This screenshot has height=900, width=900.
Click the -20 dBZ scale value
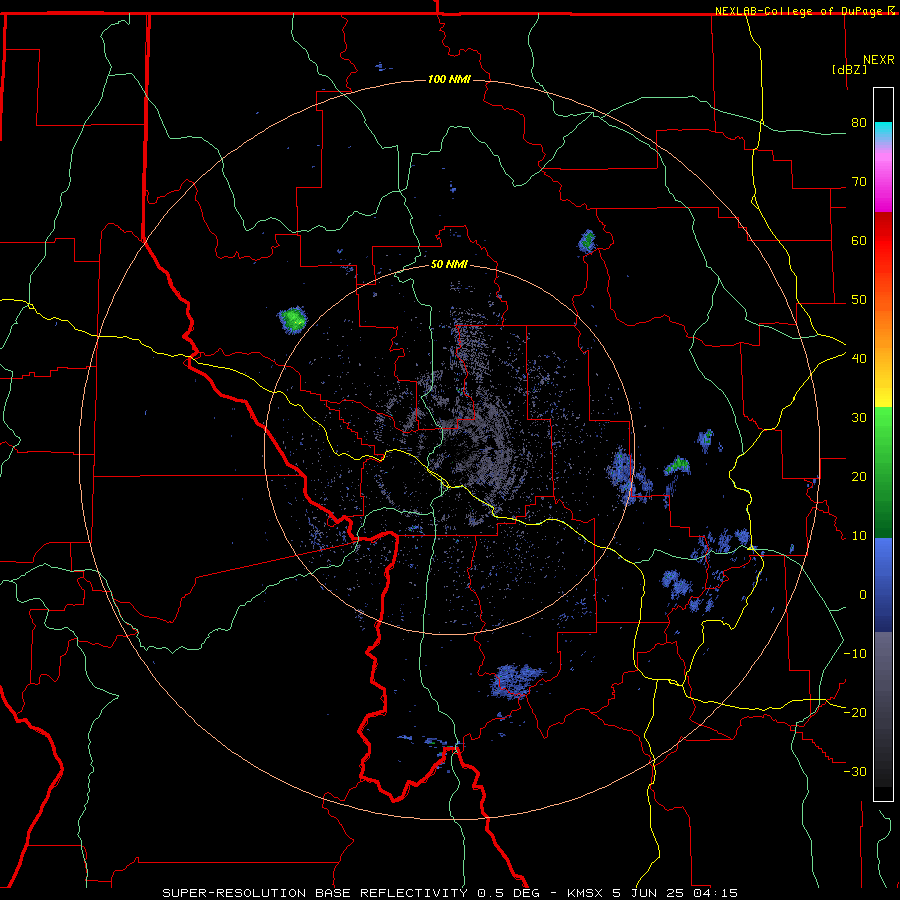point(855,713)
